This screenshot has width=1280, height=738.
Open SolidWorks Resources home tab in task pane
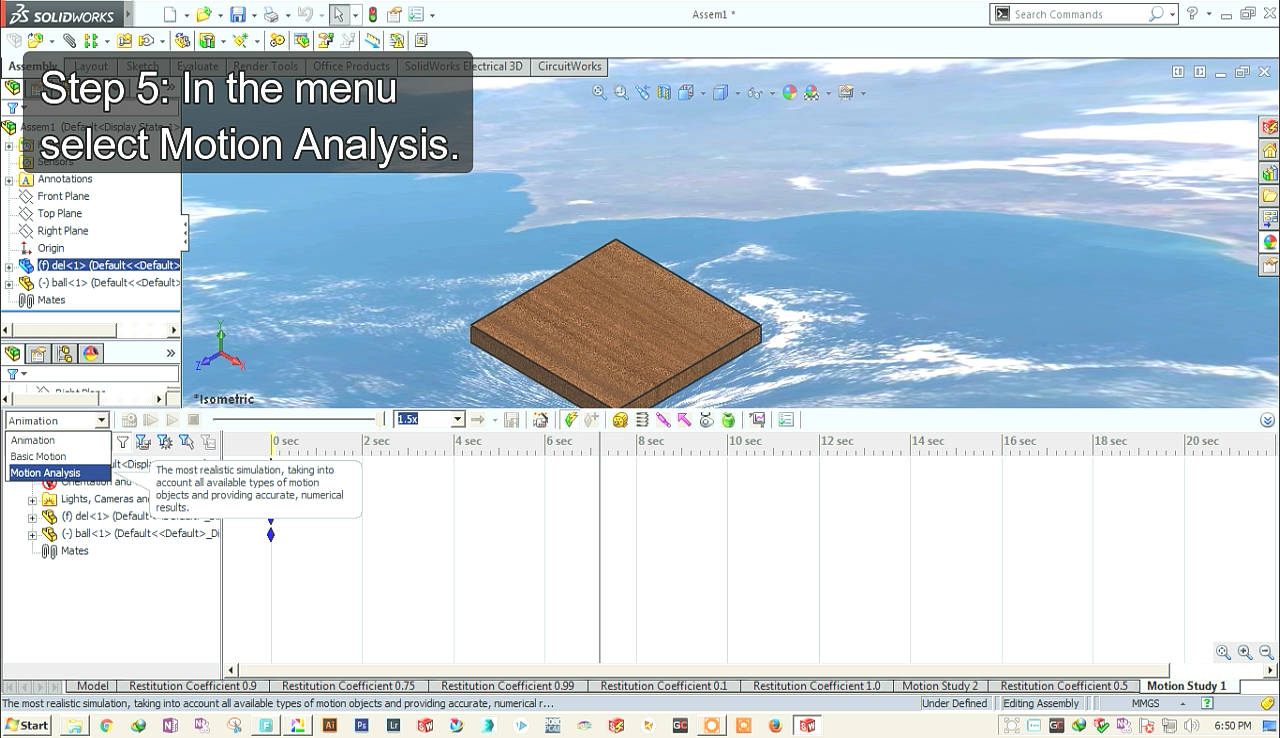[1270, 150]
